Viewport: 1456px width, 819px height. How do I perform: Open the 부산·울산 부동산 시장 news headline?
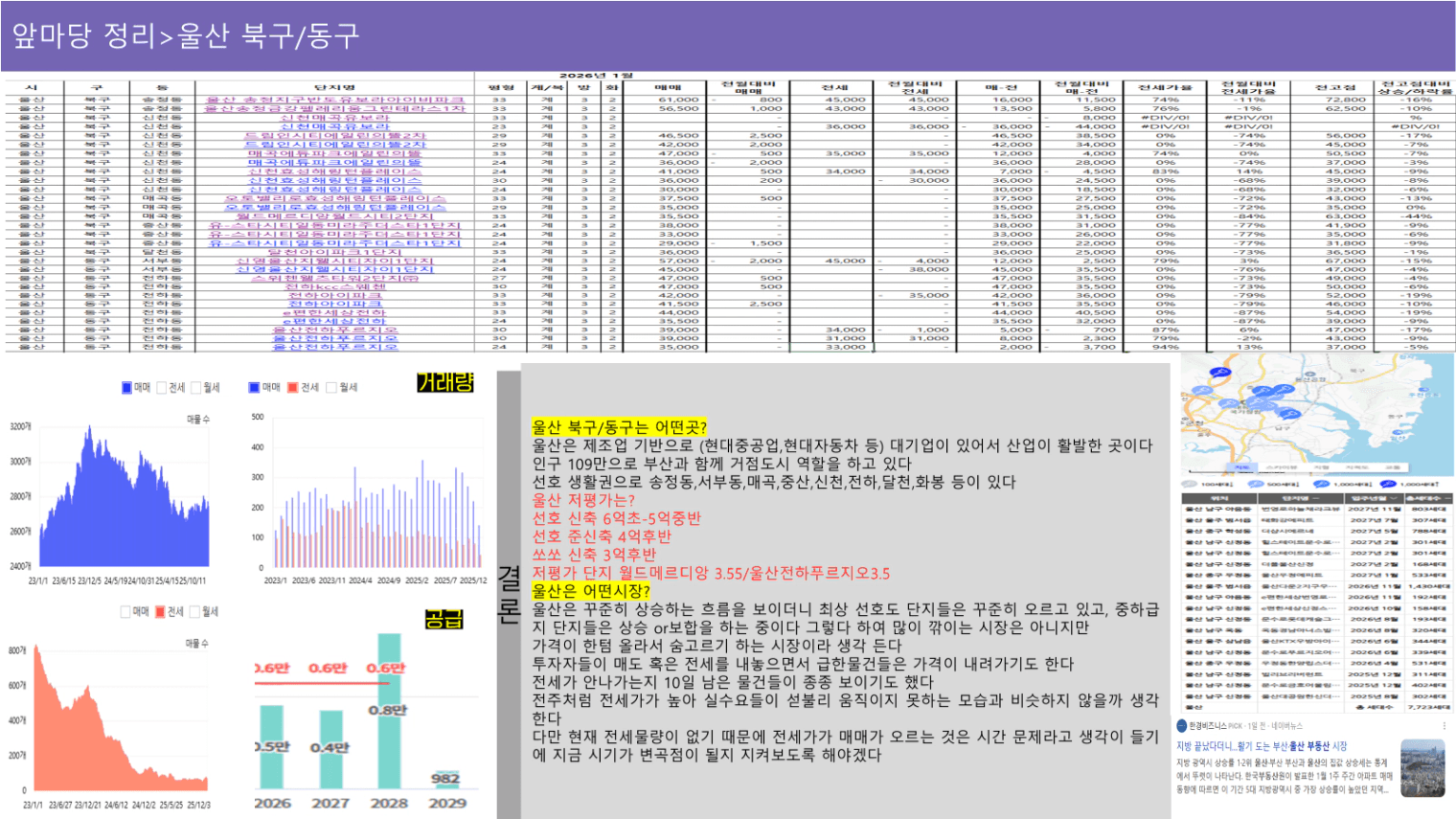pyautogui.click(x=1261, y=746)
